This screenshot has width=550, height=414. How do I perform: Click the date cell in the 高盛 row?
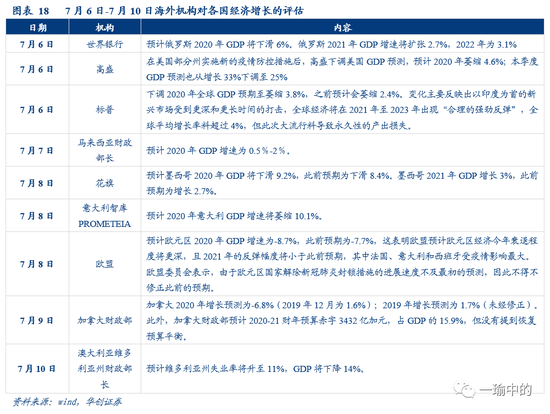37,69
